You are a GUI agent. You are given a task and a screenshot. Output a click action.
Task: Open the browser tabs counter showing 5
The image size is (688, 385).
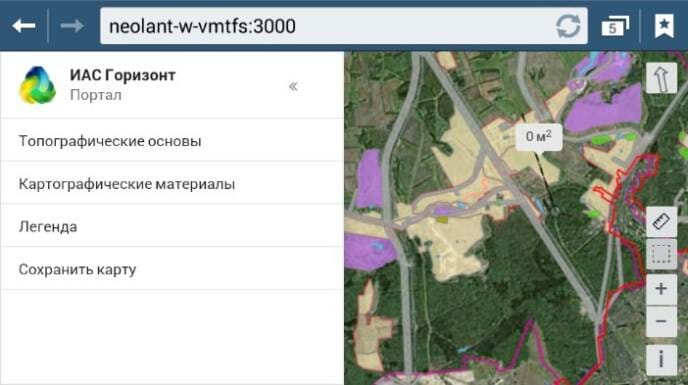615,26
